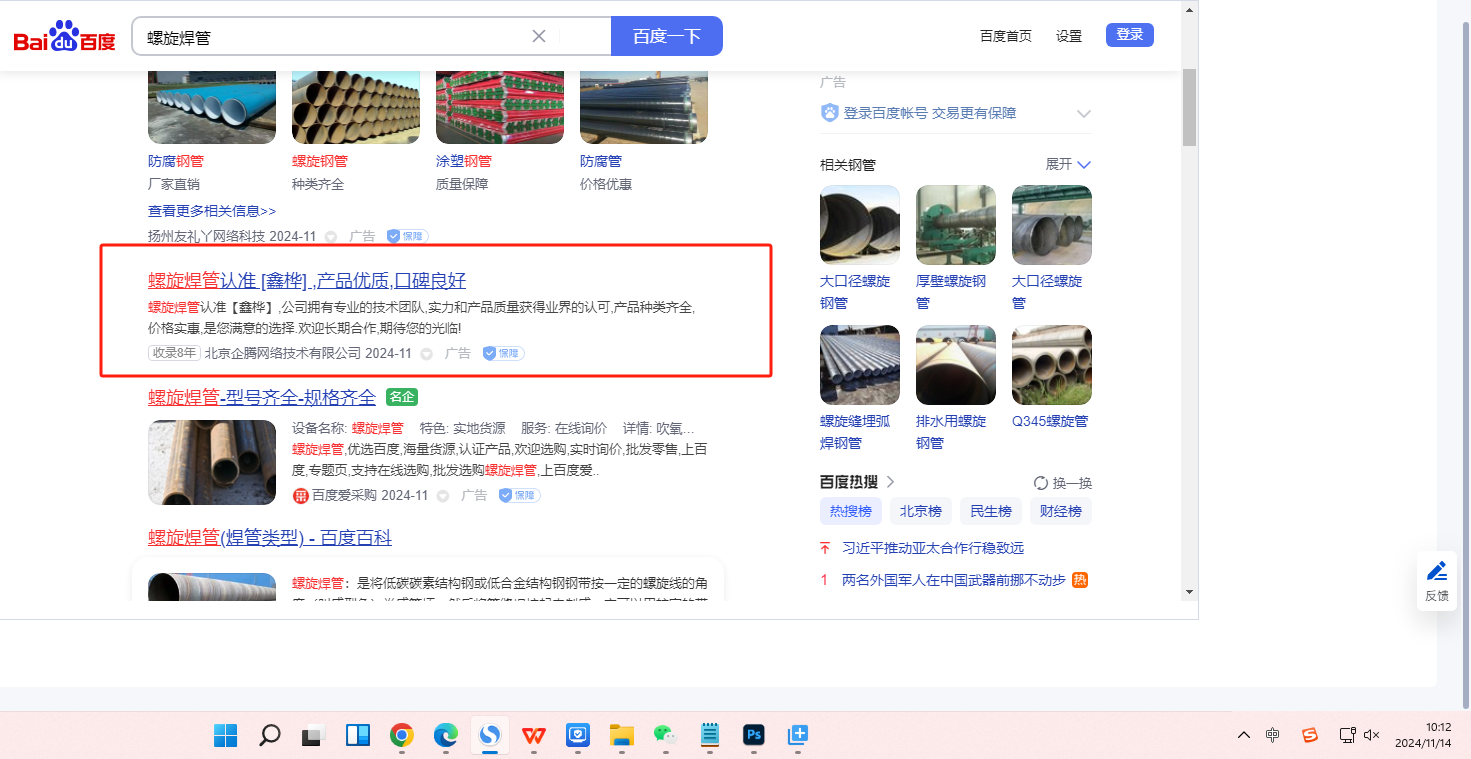Open Notepad from the taskbar
Image resolution: width=1471 pixels, height=759 pixels.
[x=710, y=736]
